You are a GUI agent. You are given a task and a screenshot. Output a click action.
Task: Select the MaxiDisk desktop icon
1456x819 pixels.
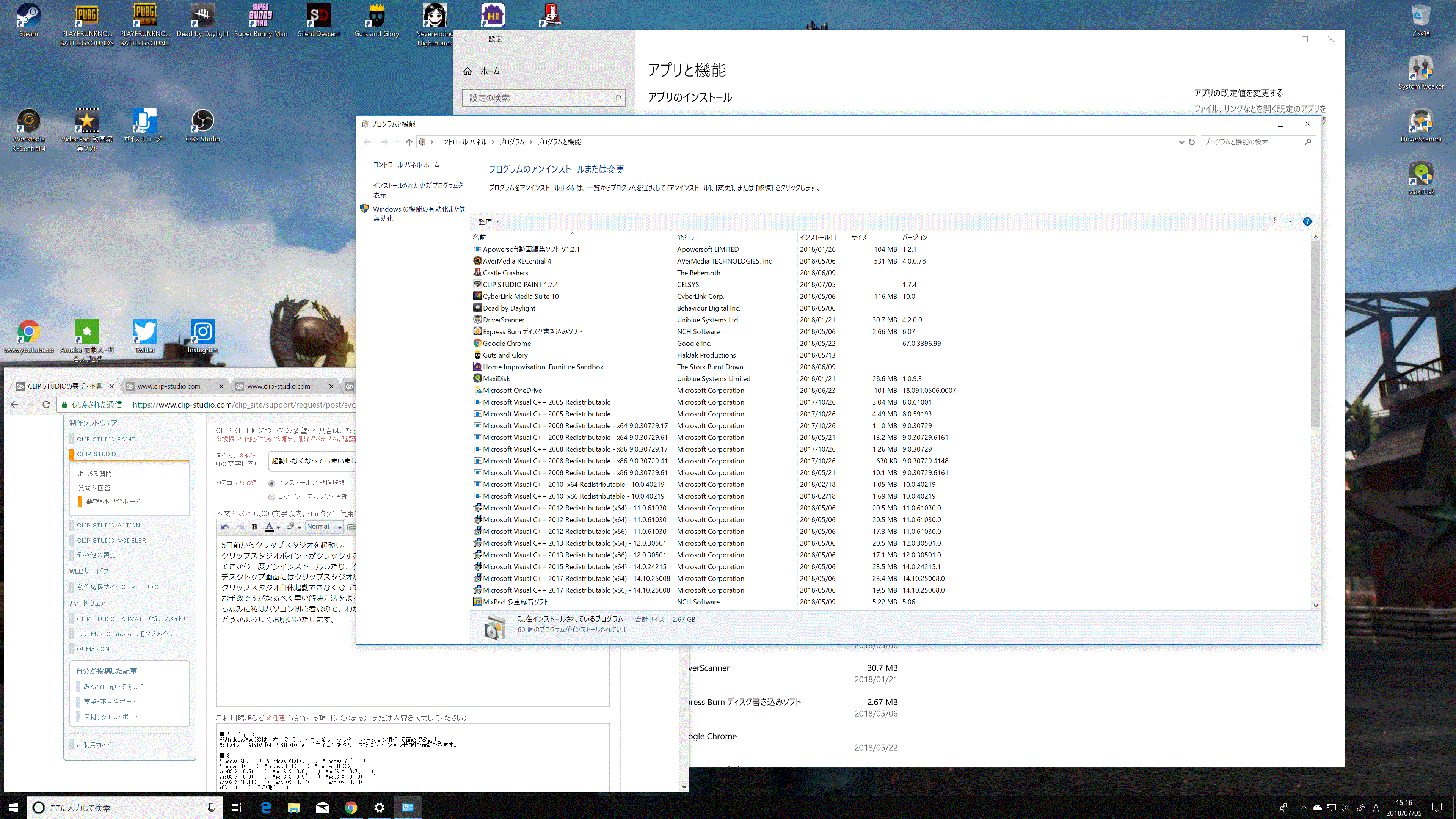pos(1421,178)
